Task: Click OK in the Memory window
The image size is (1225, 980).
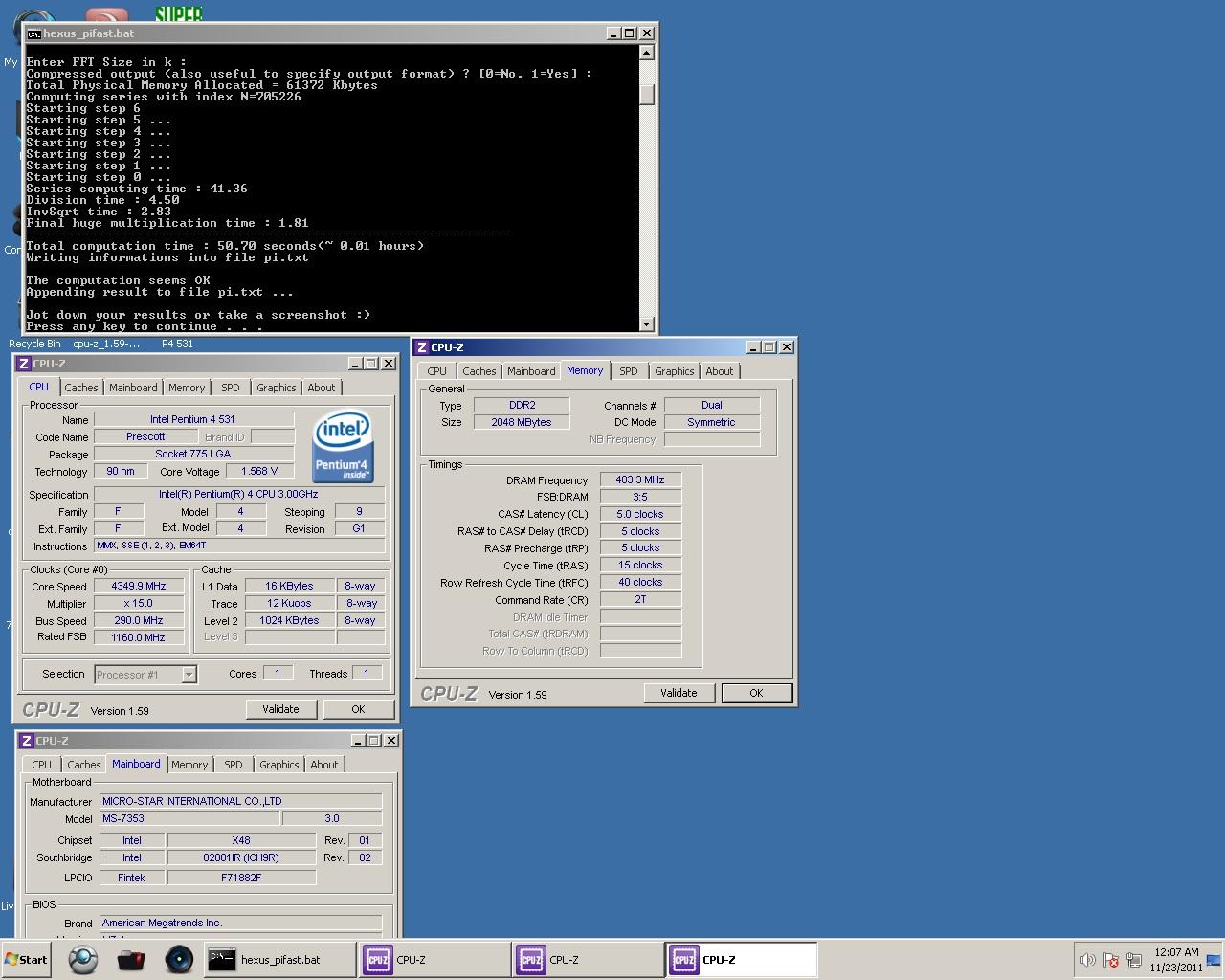Action: coord(756,693)
